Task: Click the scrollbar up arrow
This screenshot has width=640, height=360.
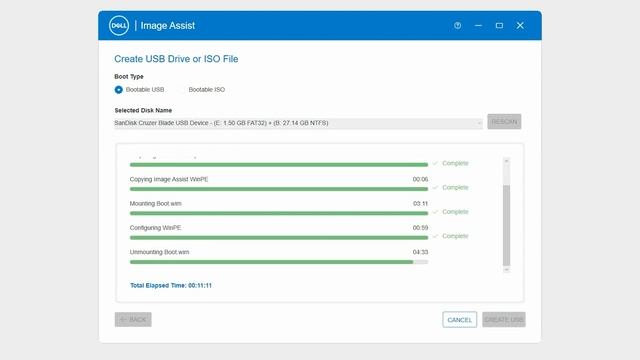Action: coord(507,161)
